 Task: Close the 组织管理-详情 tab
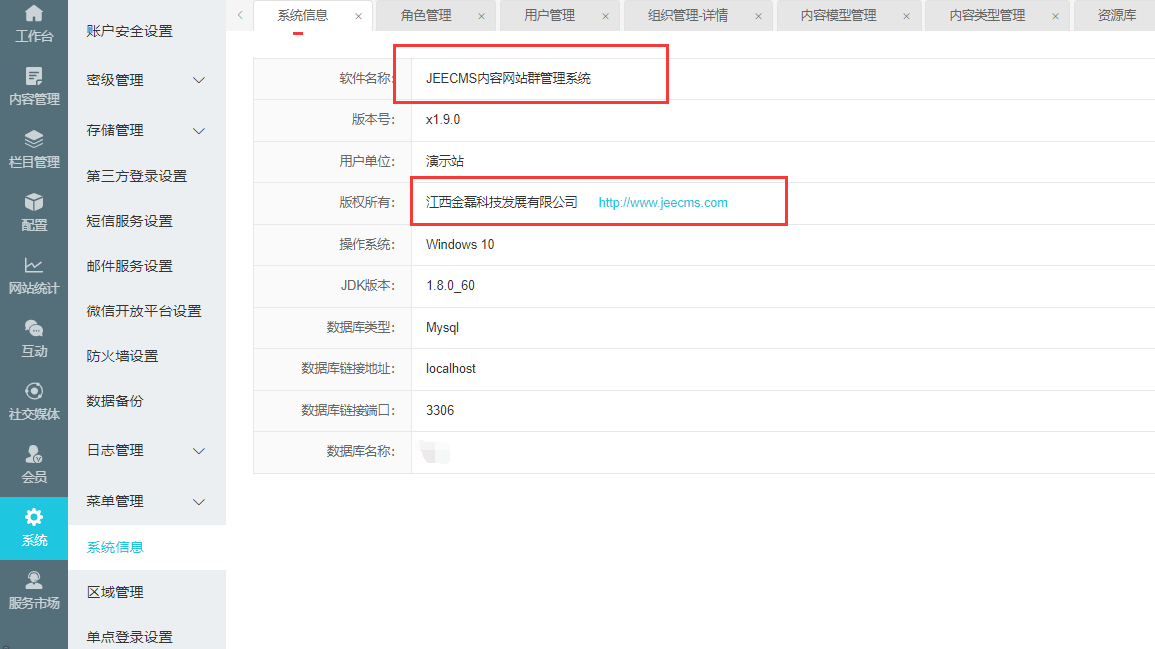[x=759, y=16]
